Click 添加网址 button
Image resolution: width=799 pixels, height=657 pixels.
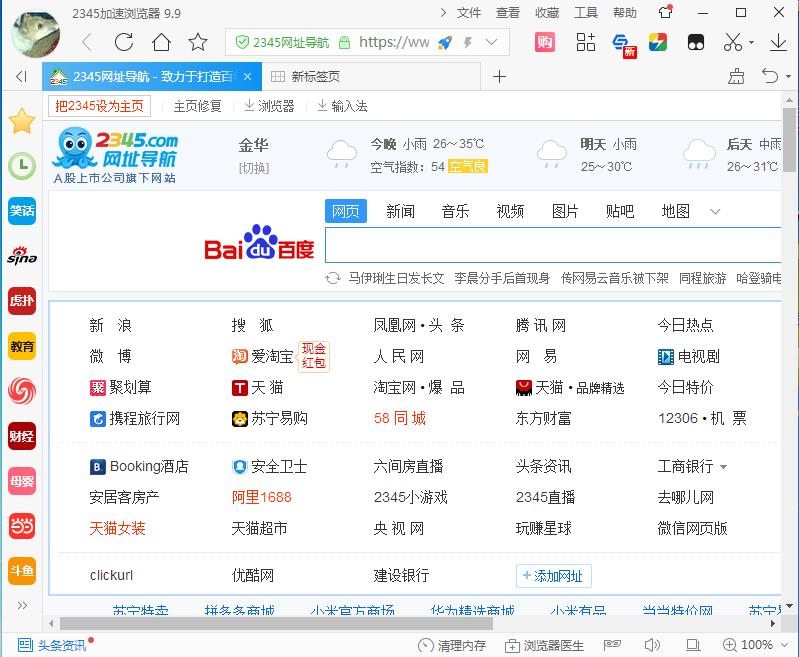(x=553, y=576)
